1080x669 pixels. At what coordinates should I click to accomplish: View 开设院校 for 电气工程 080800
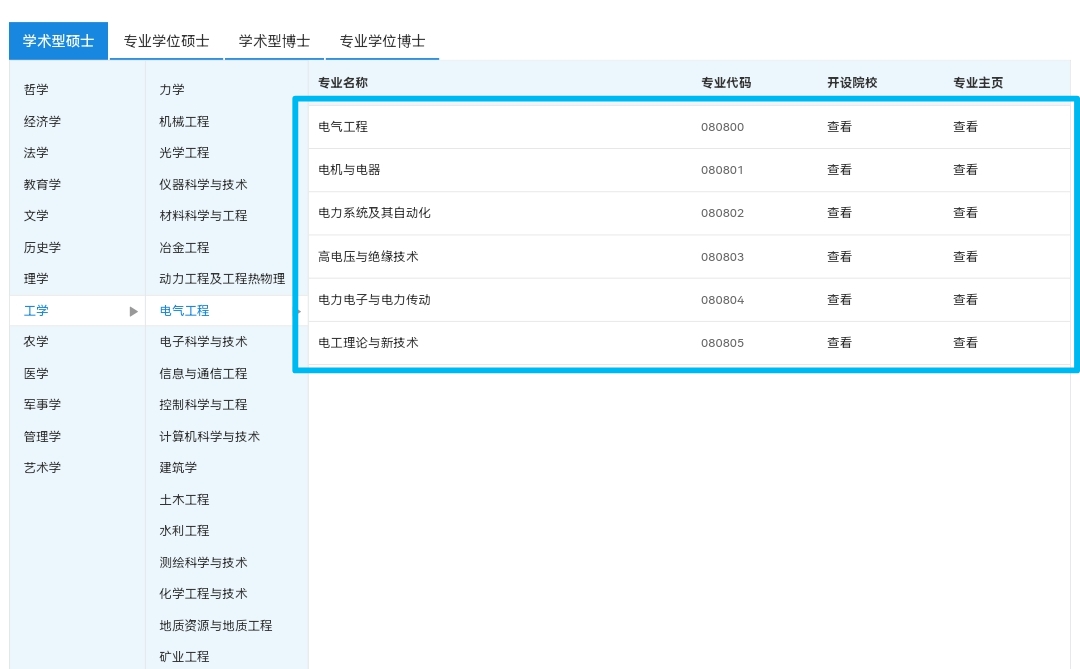(839, 126)
